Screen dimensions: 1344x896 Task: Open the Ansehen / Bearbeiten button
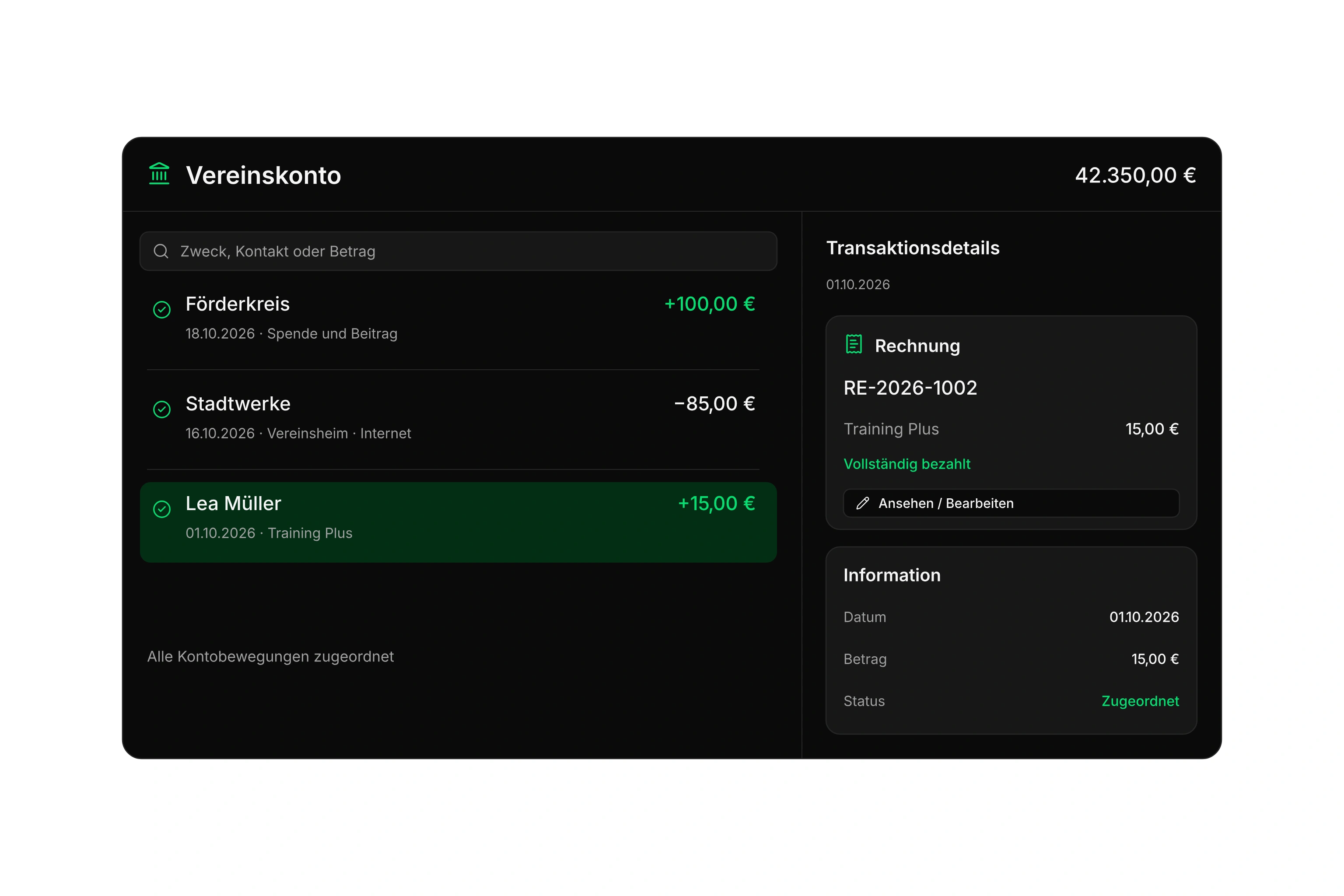(x=1011, y=503)
